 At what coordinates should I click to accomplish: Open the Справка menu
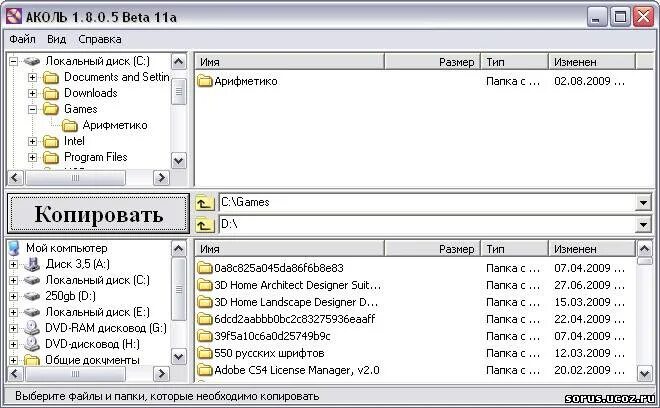(100, 39)
